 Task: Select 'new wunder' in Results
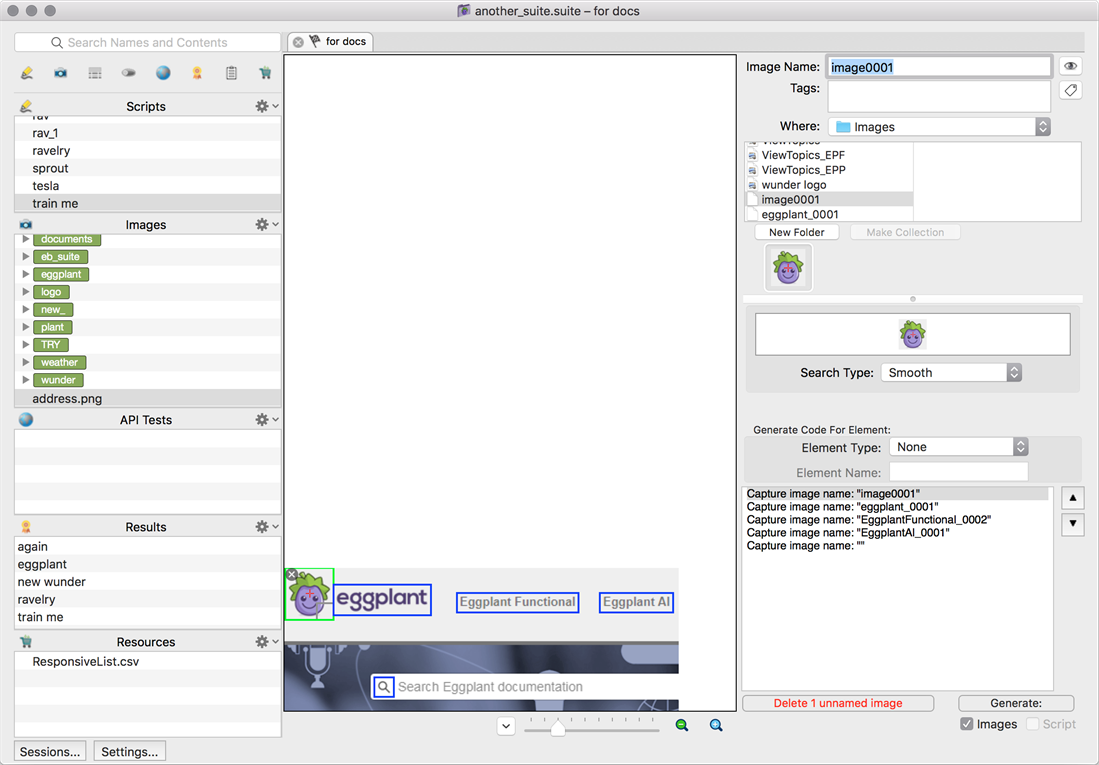tap(147, 582)
